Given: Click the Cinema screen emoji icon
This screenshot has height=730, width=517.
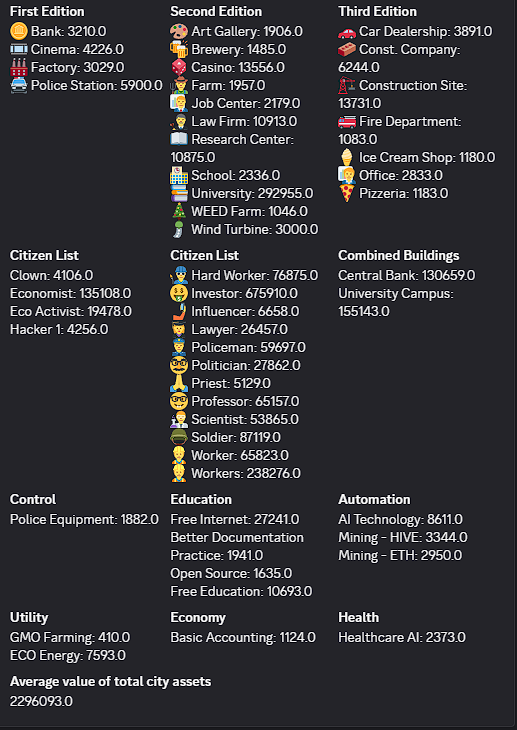Looking at the screenshot, I should [19, 49].
